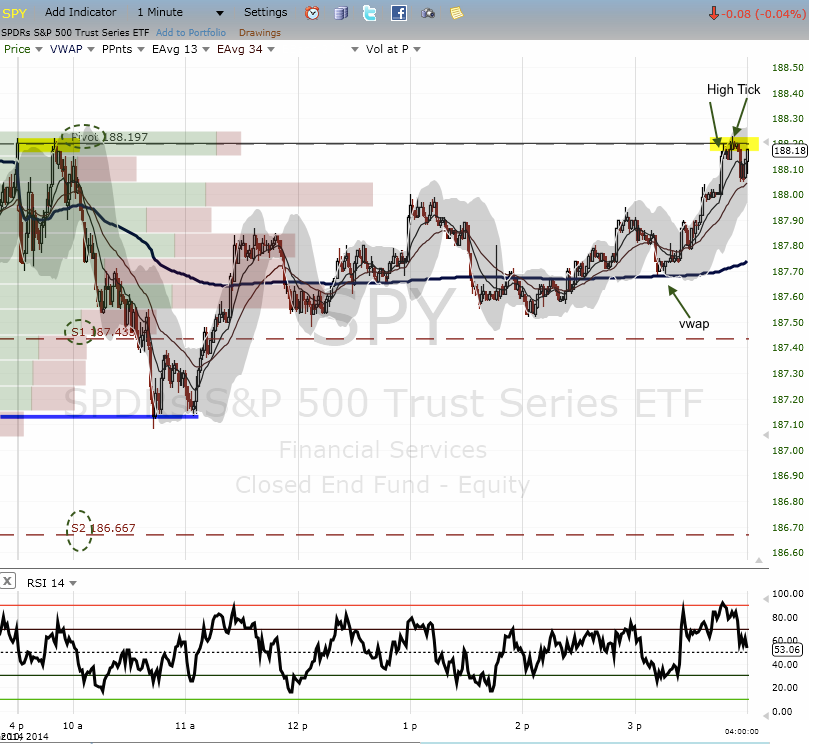Click the S2 186.667 support label
This screenshot has height=744, width=835.
pyautogui.click(x=103, y=528)
